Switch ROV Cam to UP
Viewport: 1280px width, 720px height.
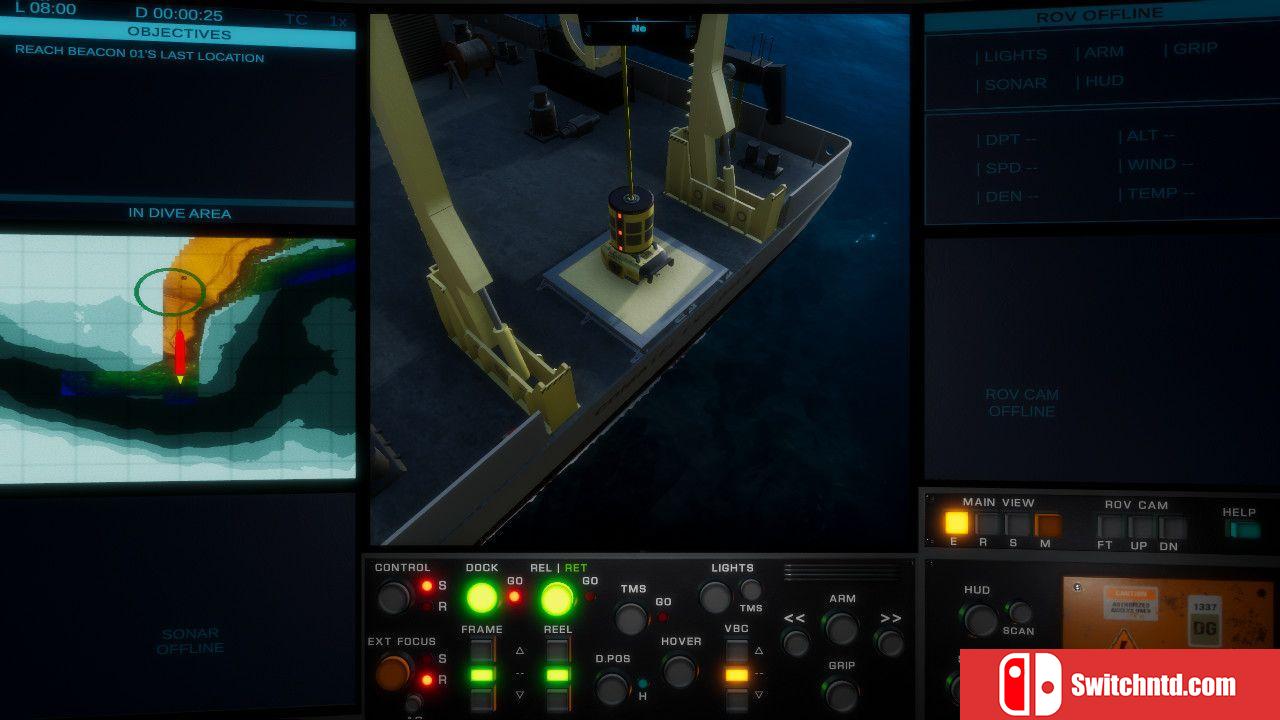point(1142,527)
